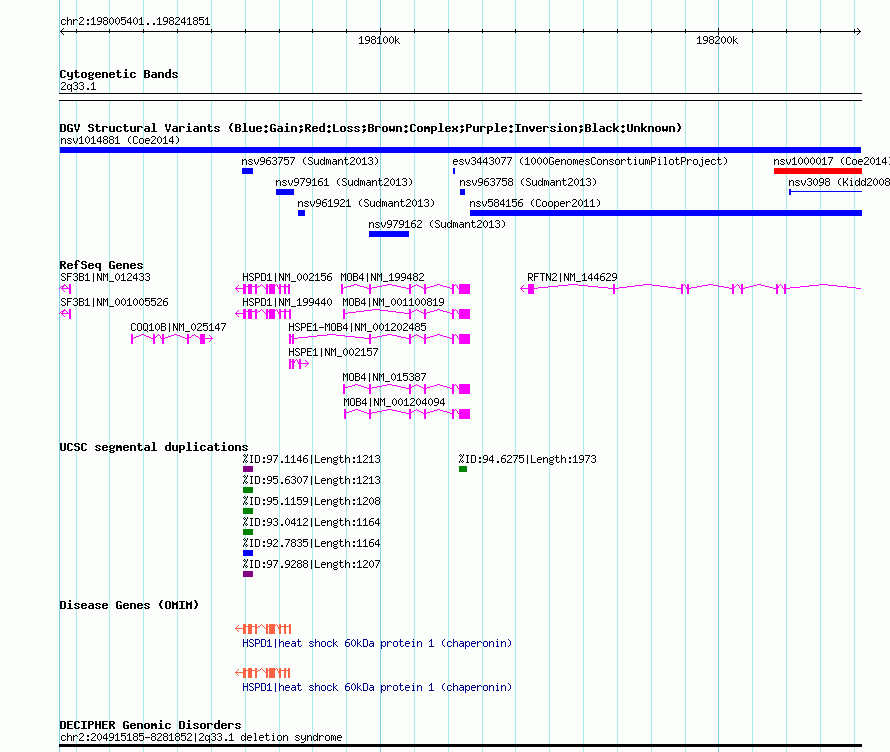Open the MOB4|NM_001100819 gene label
890x752 pixels.
click(x=393, y=302)
